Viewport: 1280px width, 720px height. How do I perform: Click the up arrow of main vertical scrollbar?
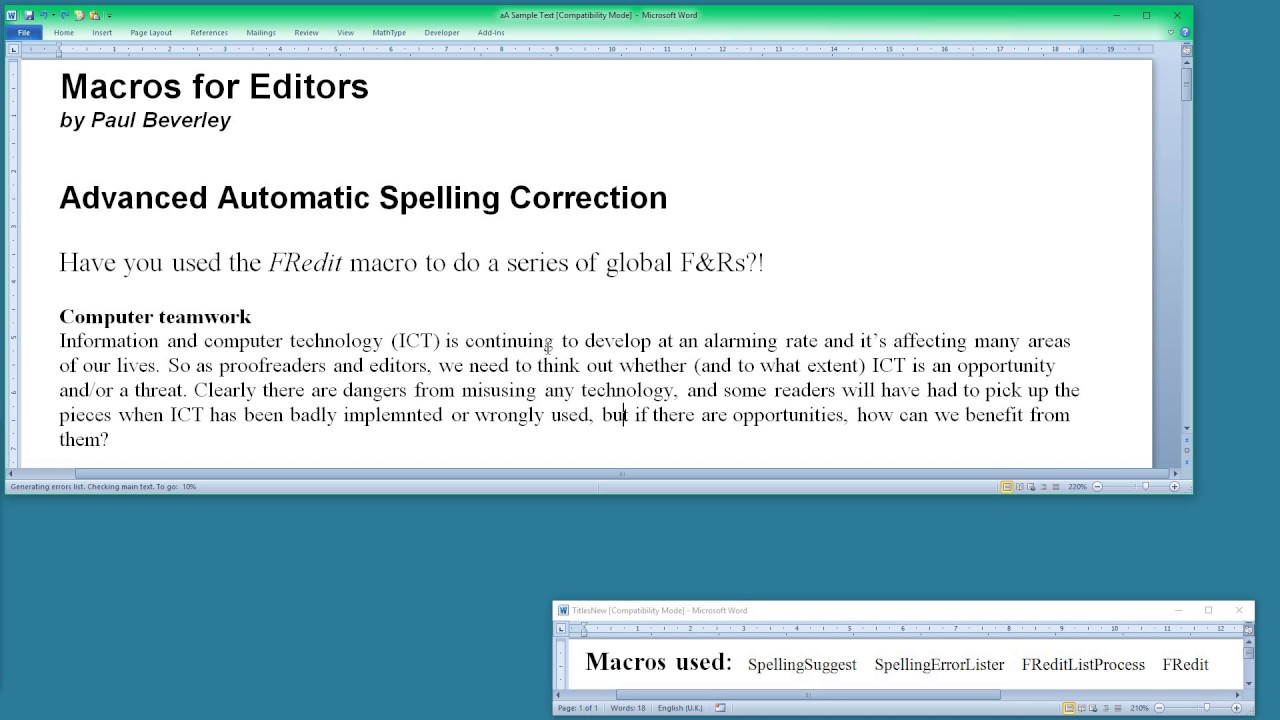click(1186, 62)
